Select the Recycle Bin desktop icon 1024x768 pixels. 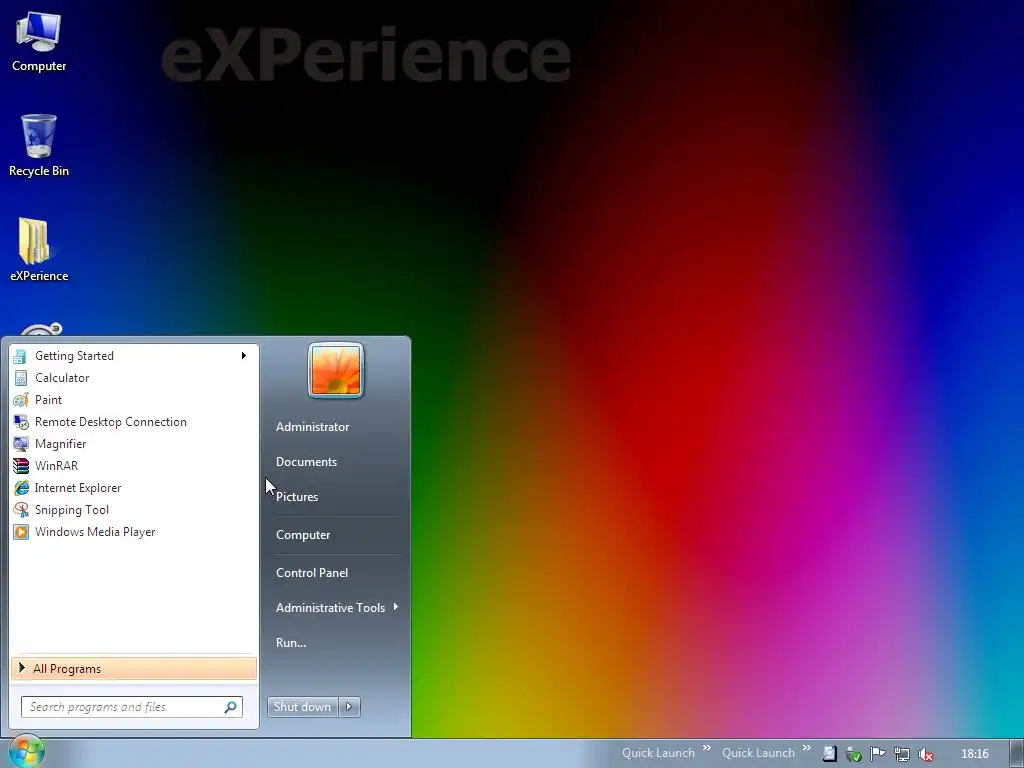click(39, 145)
